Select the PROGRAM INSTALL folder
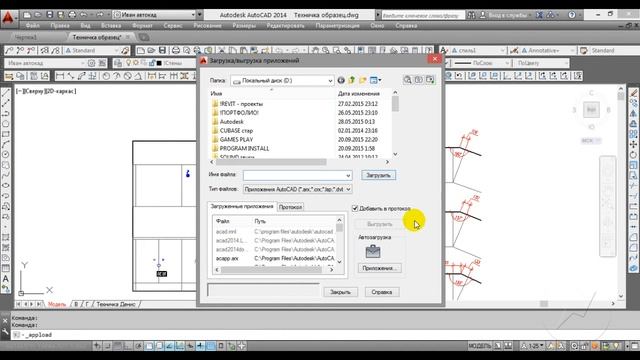This screenshot has width=640, height=360. (244, 149)
